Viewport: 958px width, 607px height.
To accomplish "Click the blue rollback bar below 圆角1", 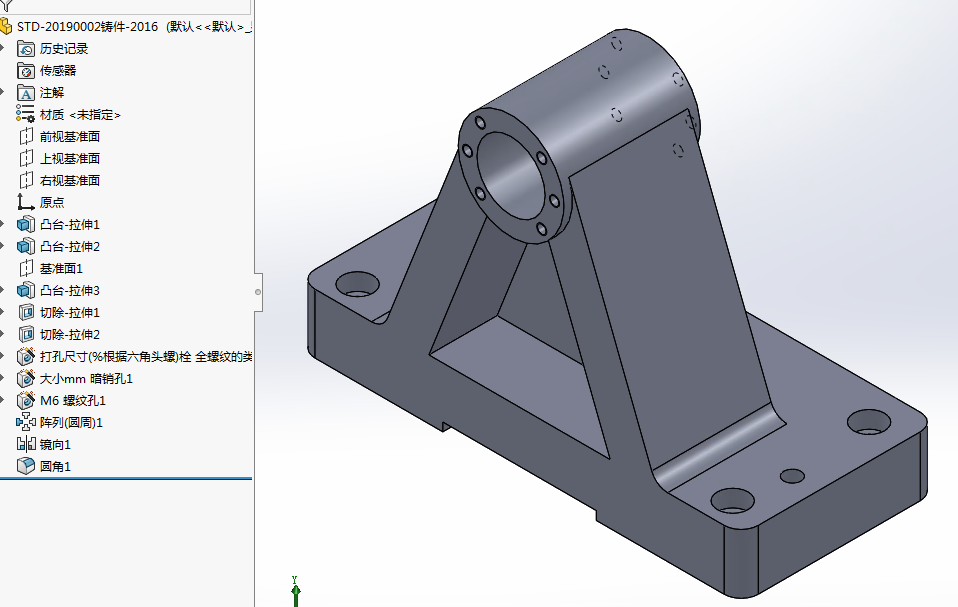I will click(126, 479).
